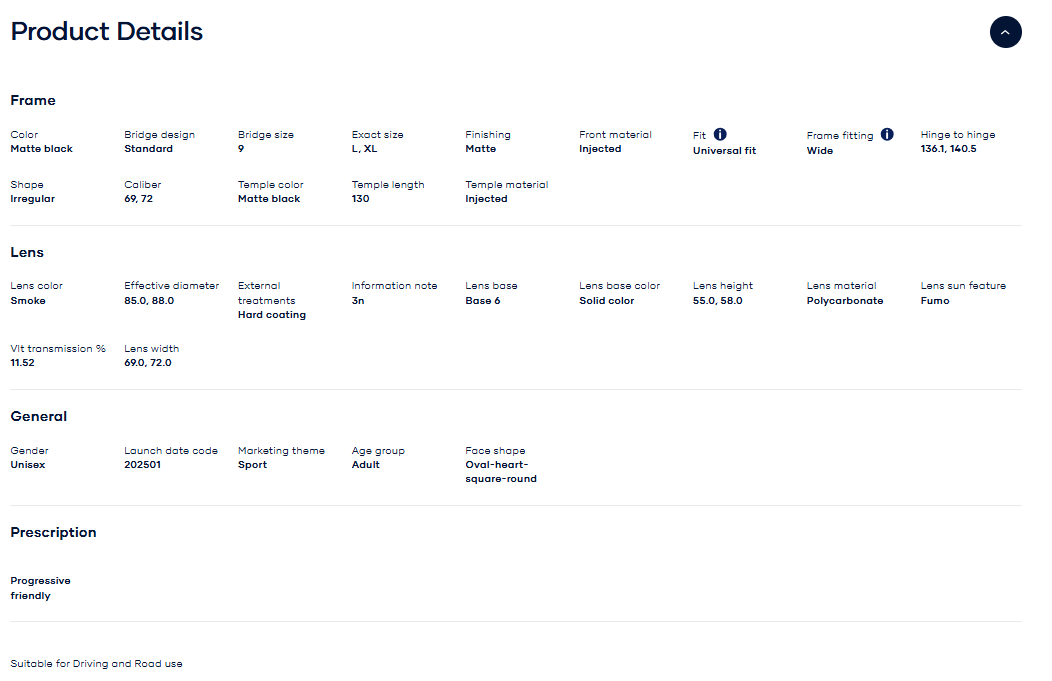Click the Universal fit value text
Image resolution: width=1052 pixels, height=681 pixels.
pyautogui.click(x=724, y=151)
